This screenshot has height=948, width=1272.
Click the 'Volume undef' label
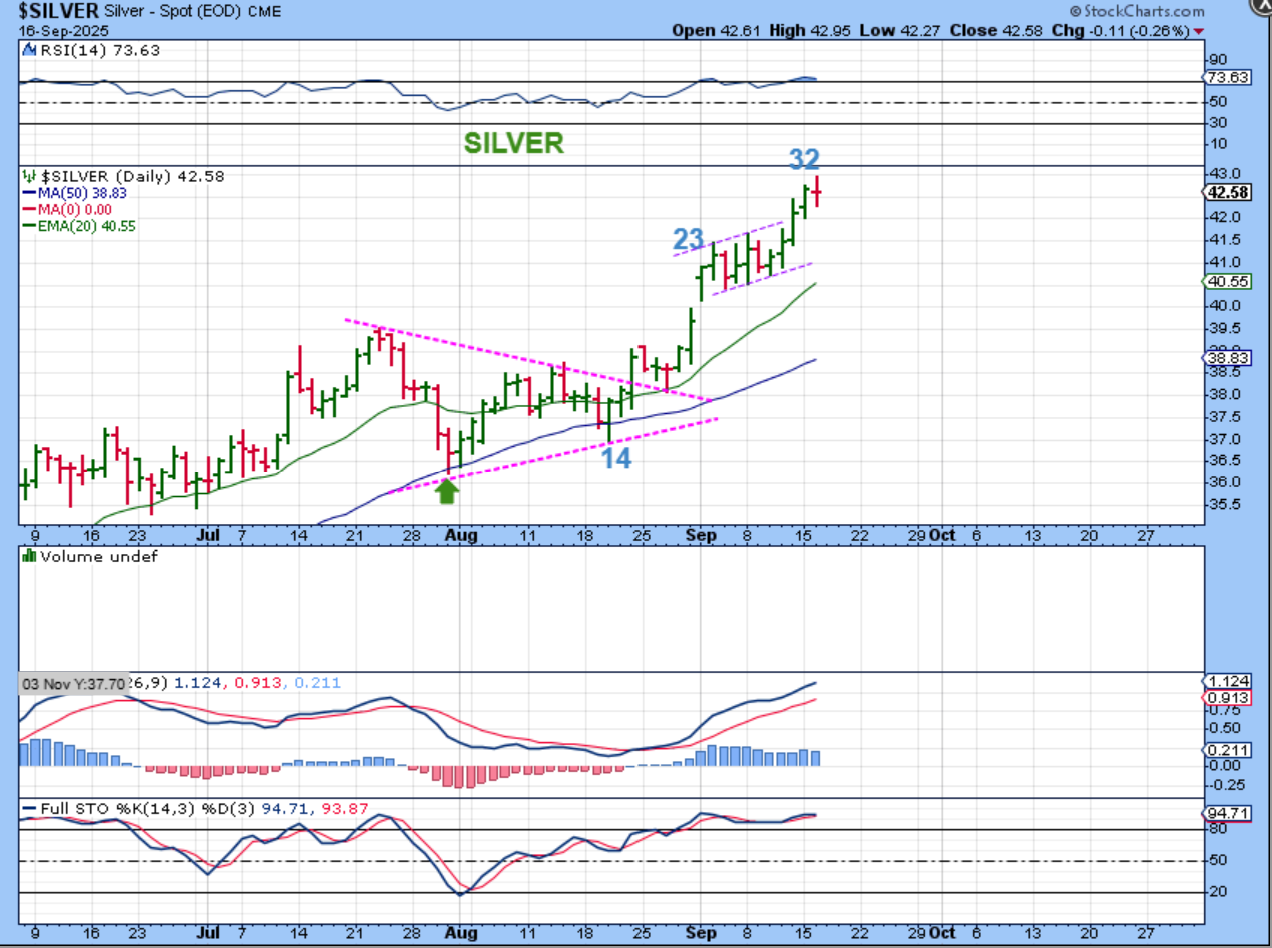coord(98,556)
